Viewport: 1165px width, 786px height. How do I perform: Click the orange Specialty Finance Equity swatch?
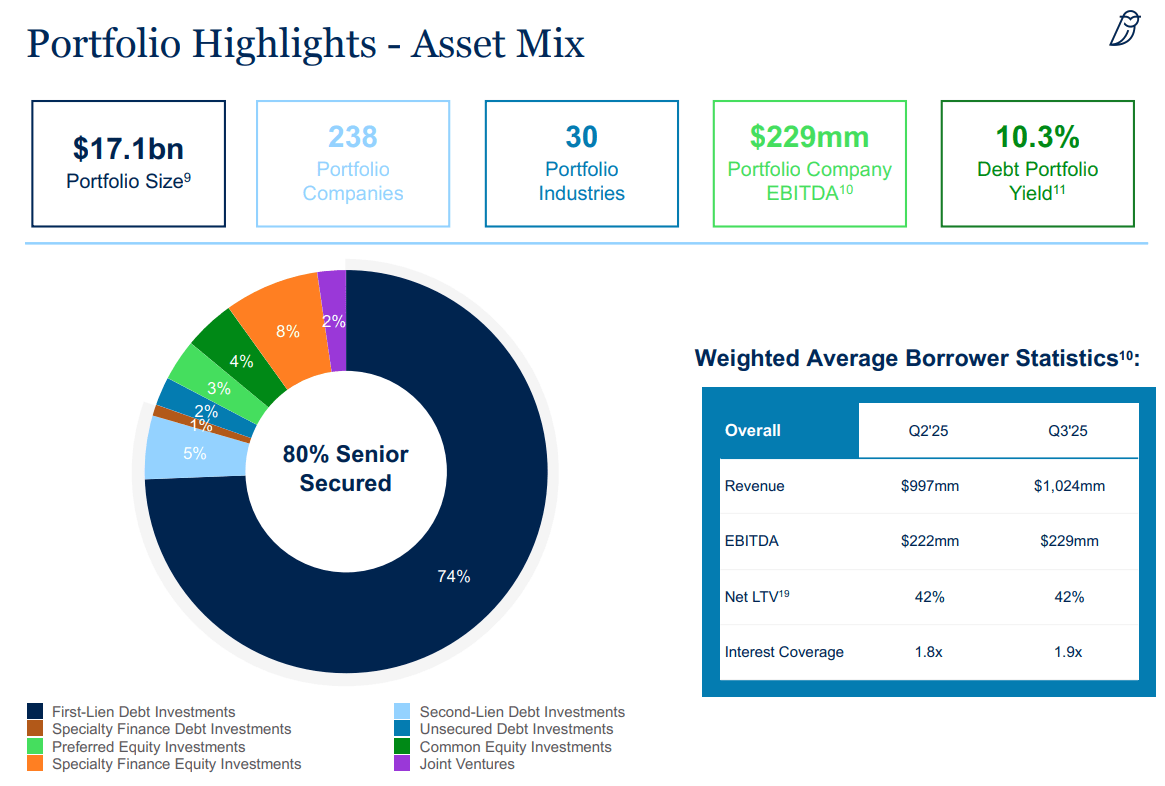pyautogui.click(x=35, y=764)
